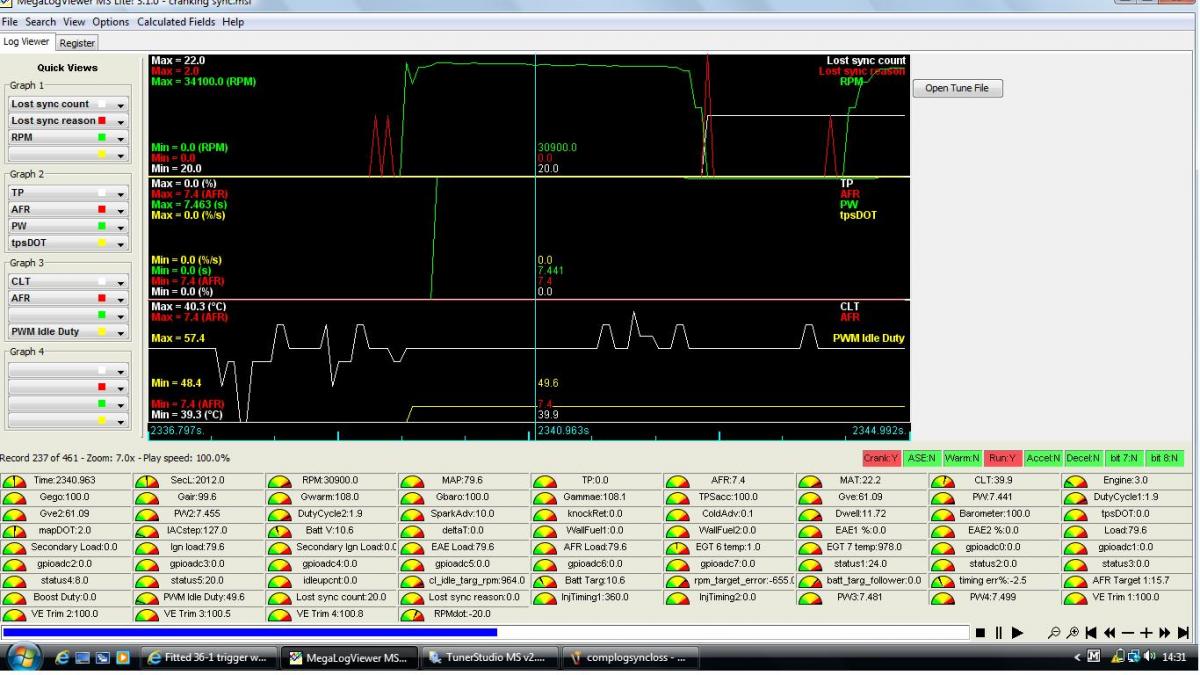Start log playback with Play button
The height and width of the screenshot is (675, 1200).
pos(1017,633)
